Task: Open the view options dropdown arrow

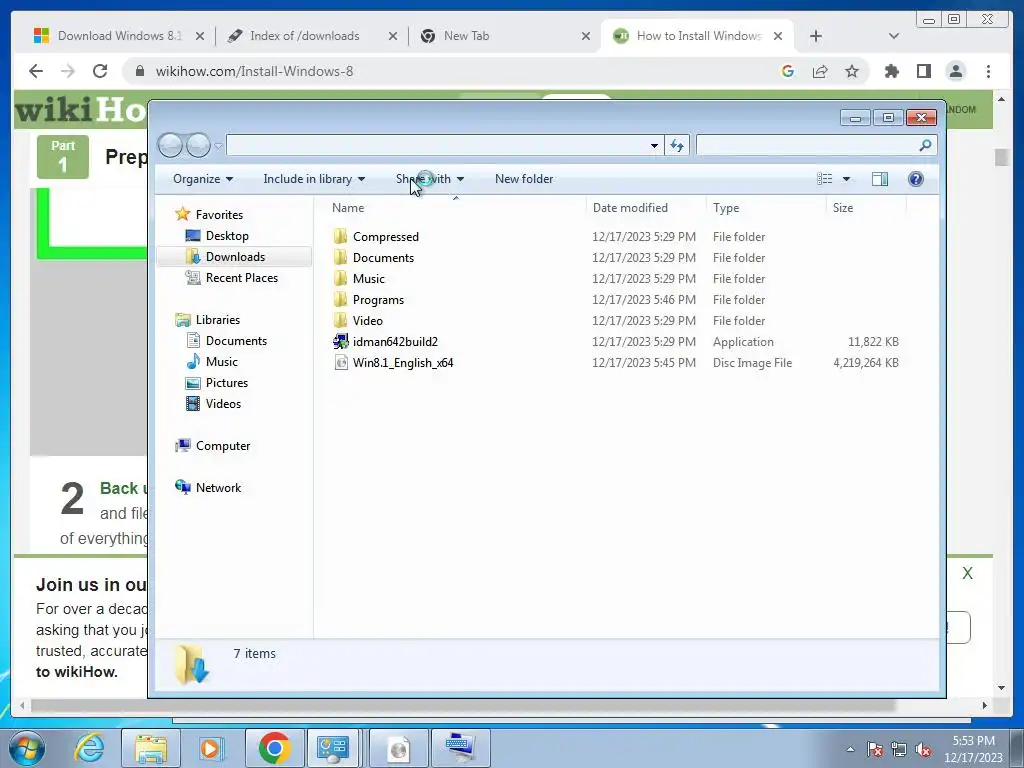Action: (846, 179)
